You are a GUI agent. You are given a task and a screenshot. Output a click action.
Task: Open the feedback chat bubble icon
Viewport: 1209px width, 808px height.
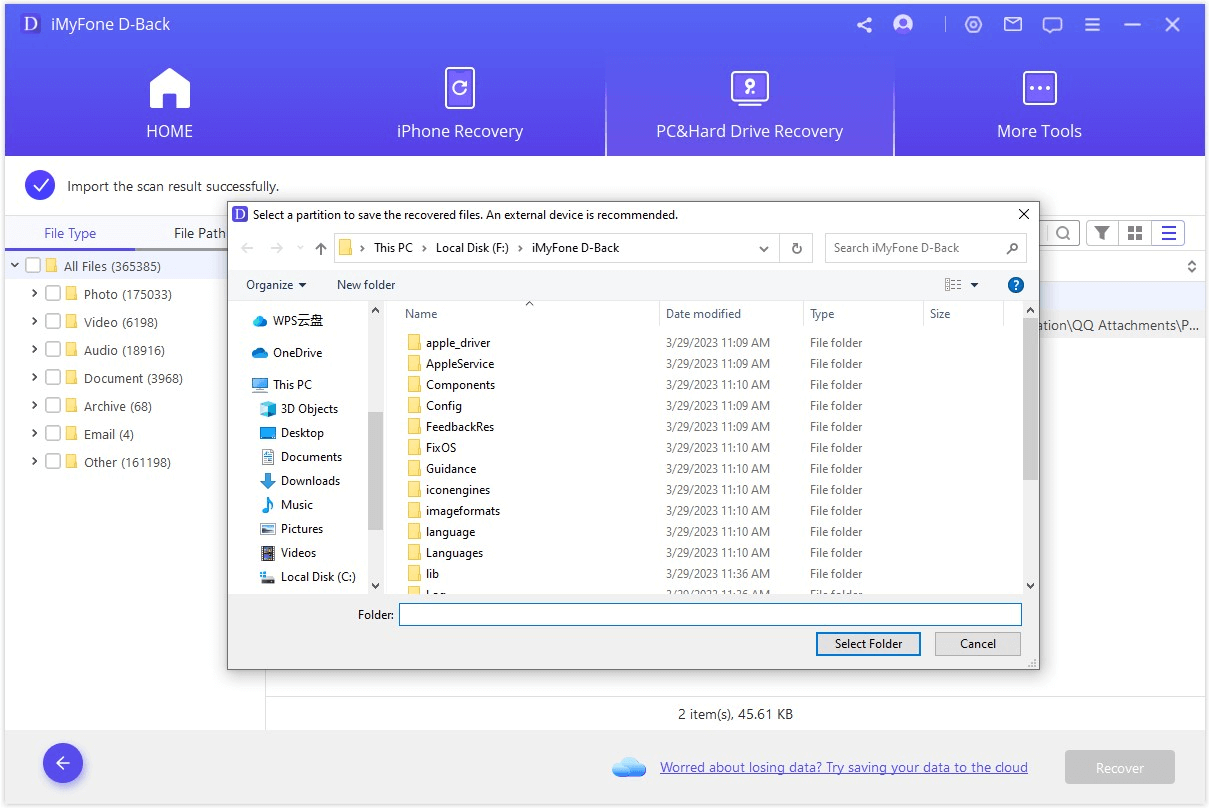pyautogui.click(x=1052, y=25)
